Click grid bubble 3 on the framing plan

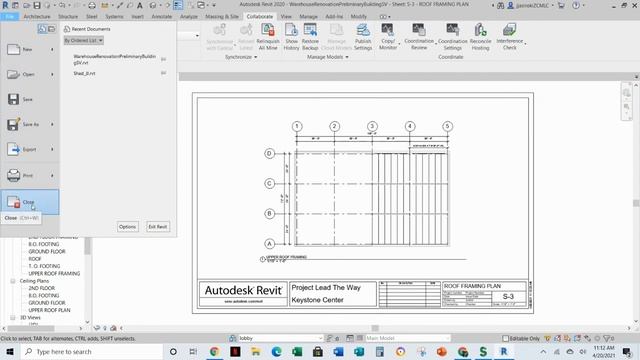point(372,127)
